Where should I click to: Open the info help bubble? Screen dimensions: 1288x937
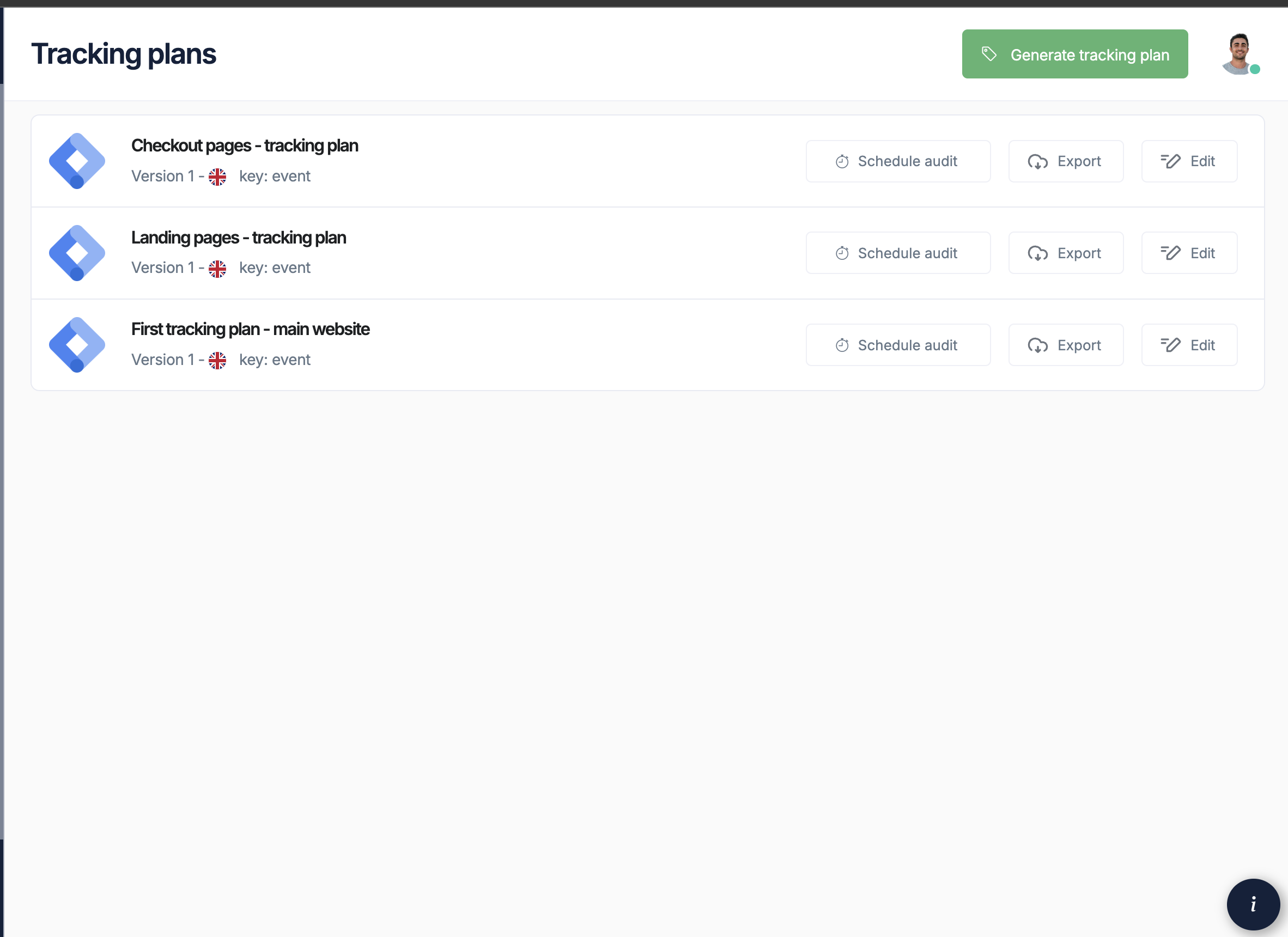point(1253,904)
